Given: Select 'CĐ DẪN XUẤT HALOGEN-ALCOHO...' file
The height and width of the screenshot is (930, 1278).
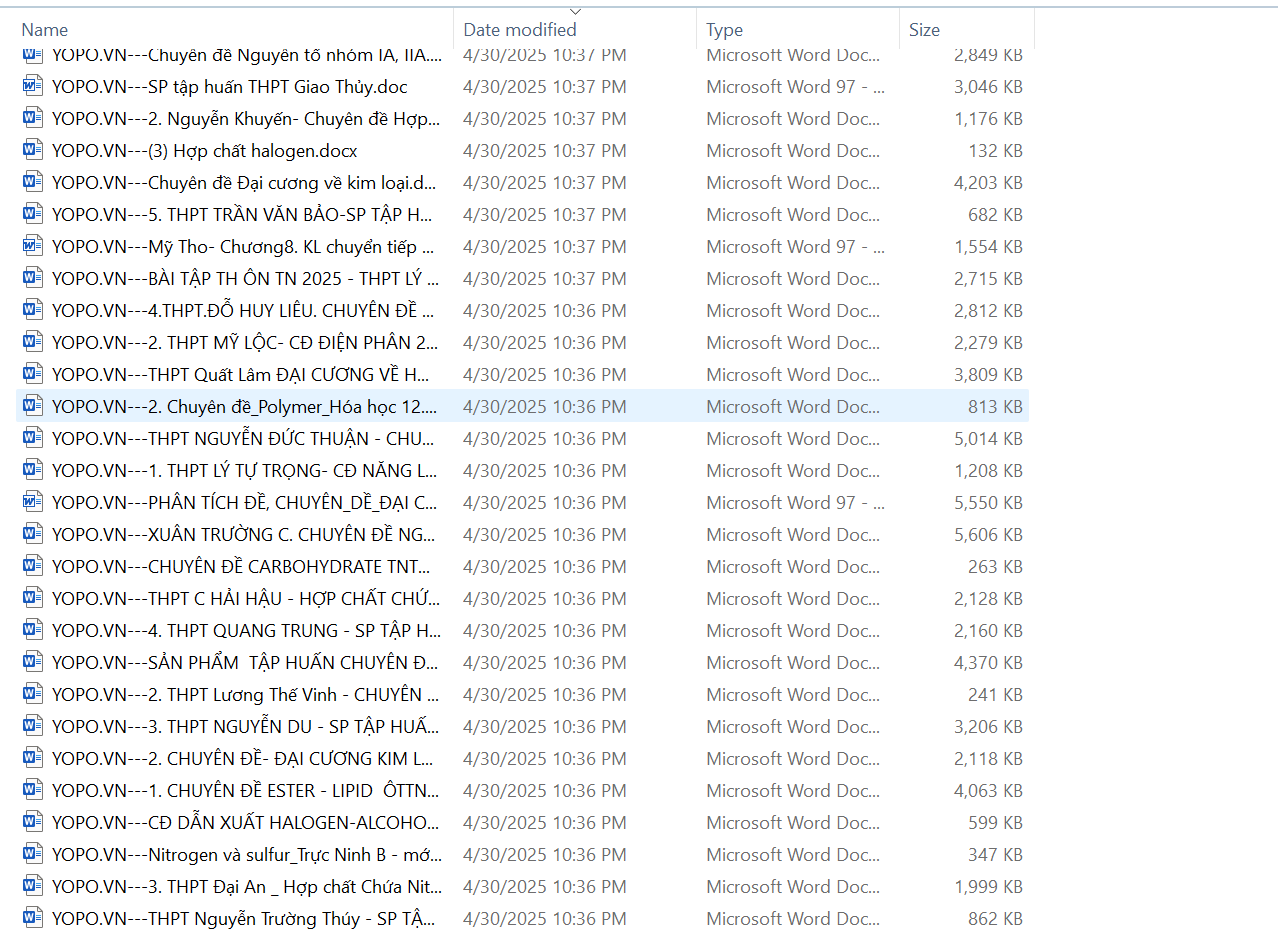Looking at the screenshot, I should [243, 823].
